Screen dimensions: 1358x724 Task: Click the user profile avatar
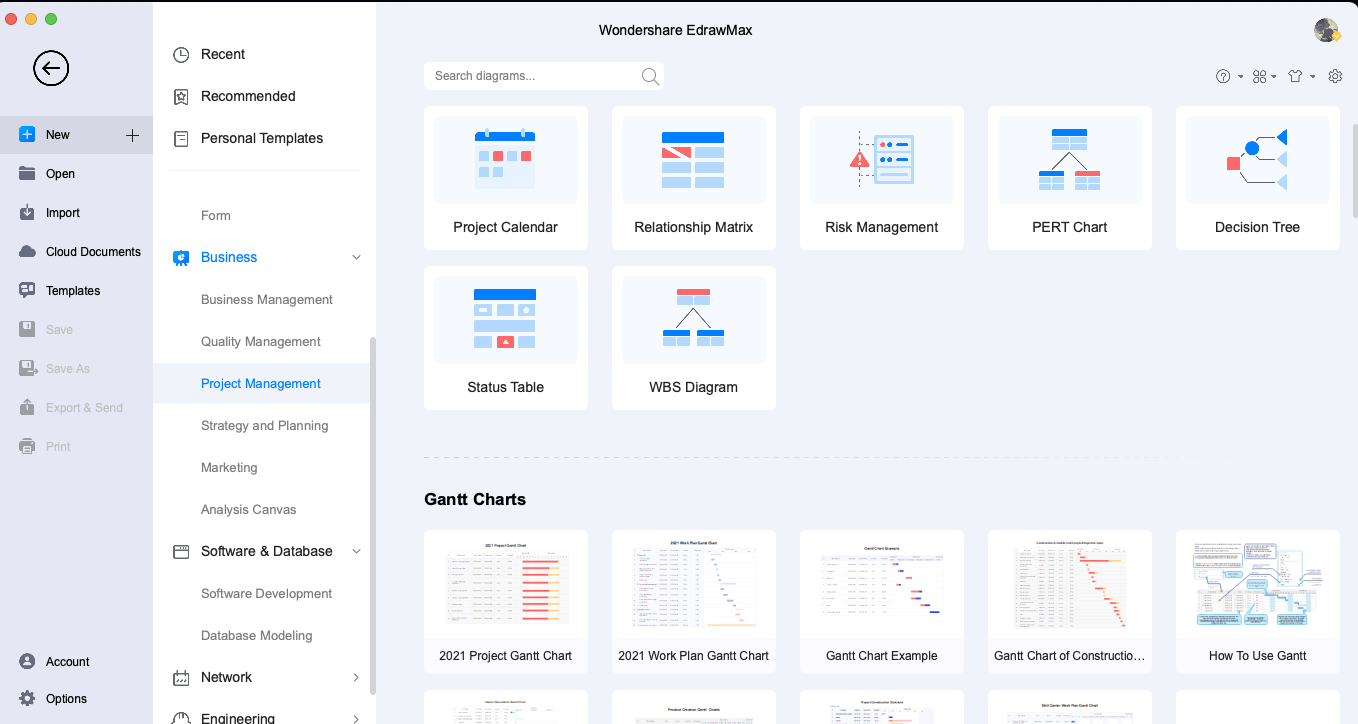(1327, 30)
